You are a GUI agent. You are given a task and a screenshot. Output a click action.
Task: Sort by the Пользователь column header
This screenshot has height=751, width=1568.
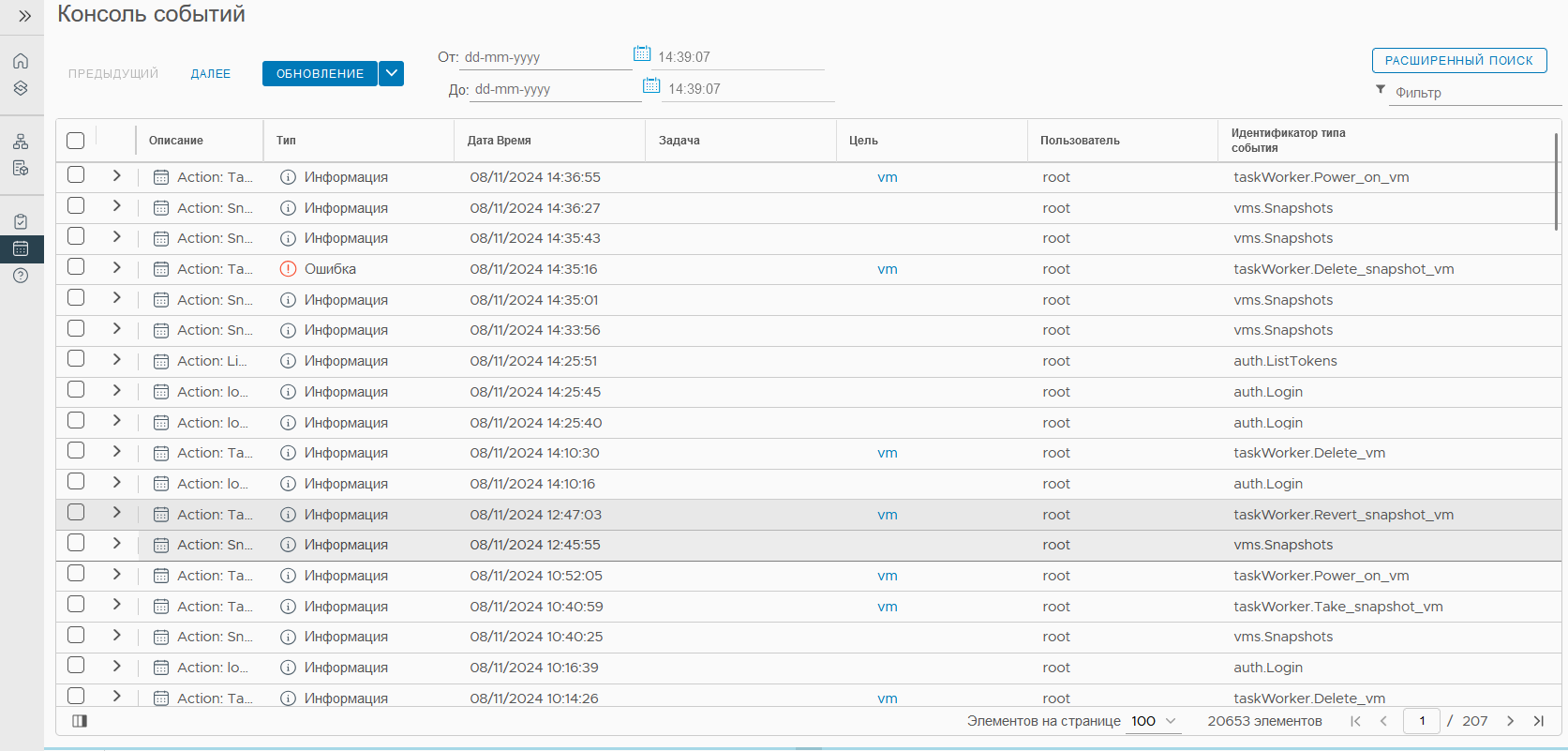1080,141
